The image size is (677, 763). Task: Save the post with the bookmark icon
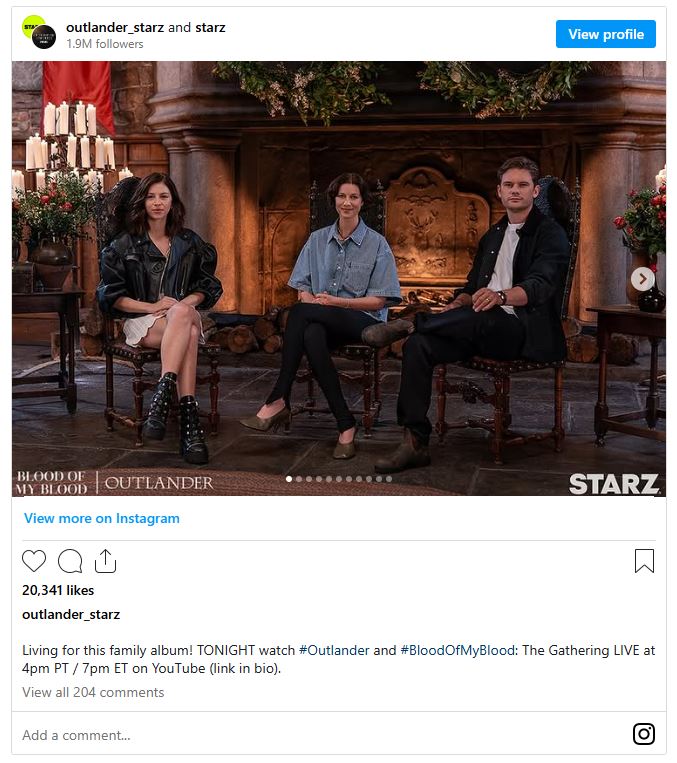pyautogui.click(x=644, y=561)
